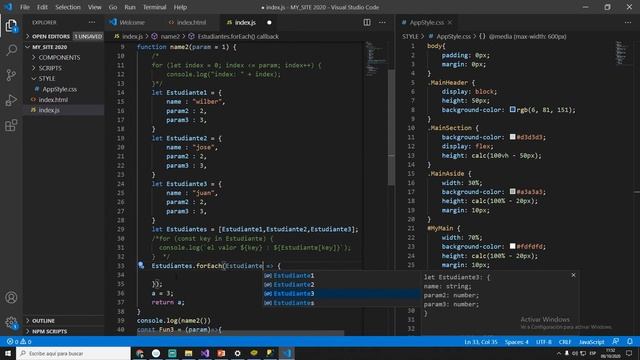Switch to the index.html tab

191,22
